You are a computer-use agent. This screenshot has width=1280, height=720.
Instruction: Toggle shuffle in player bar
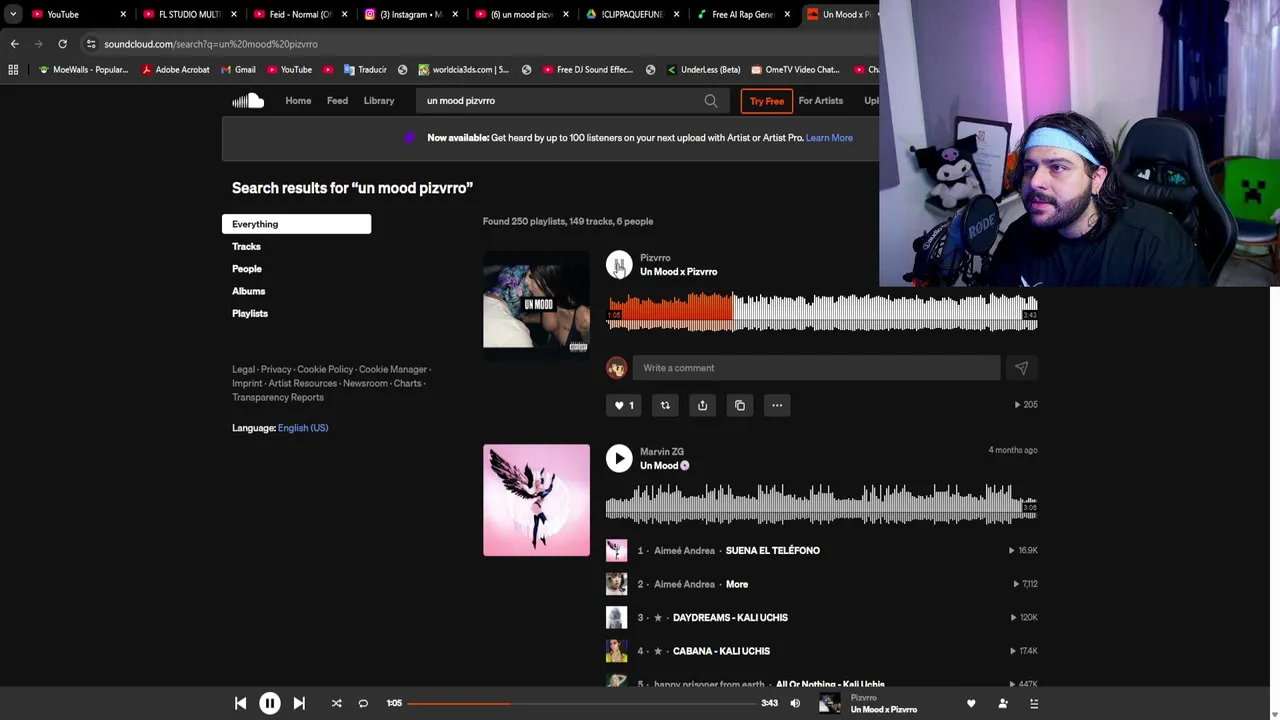[336, 703]
